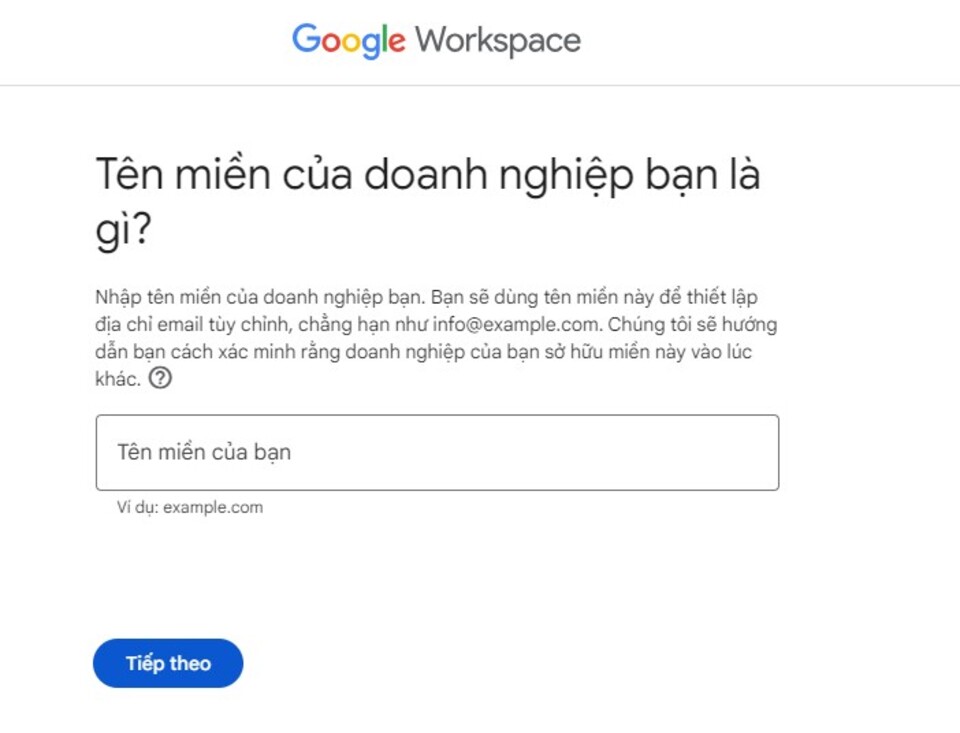Click the "Tên miền của bạn" placeholder label
Image resolution: width=960 pixels, height=733 pixels.
point(204,452)
